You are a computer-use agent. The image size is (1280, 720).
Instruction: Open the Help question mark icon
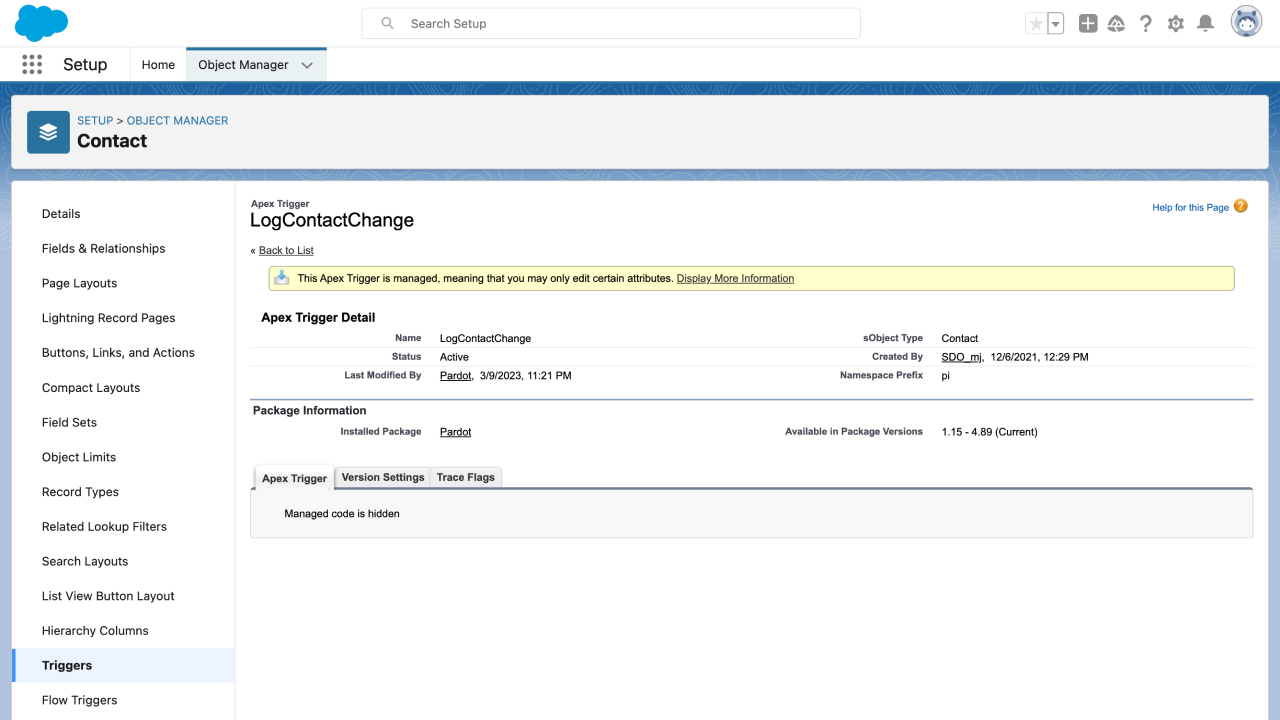point(1146,24)
